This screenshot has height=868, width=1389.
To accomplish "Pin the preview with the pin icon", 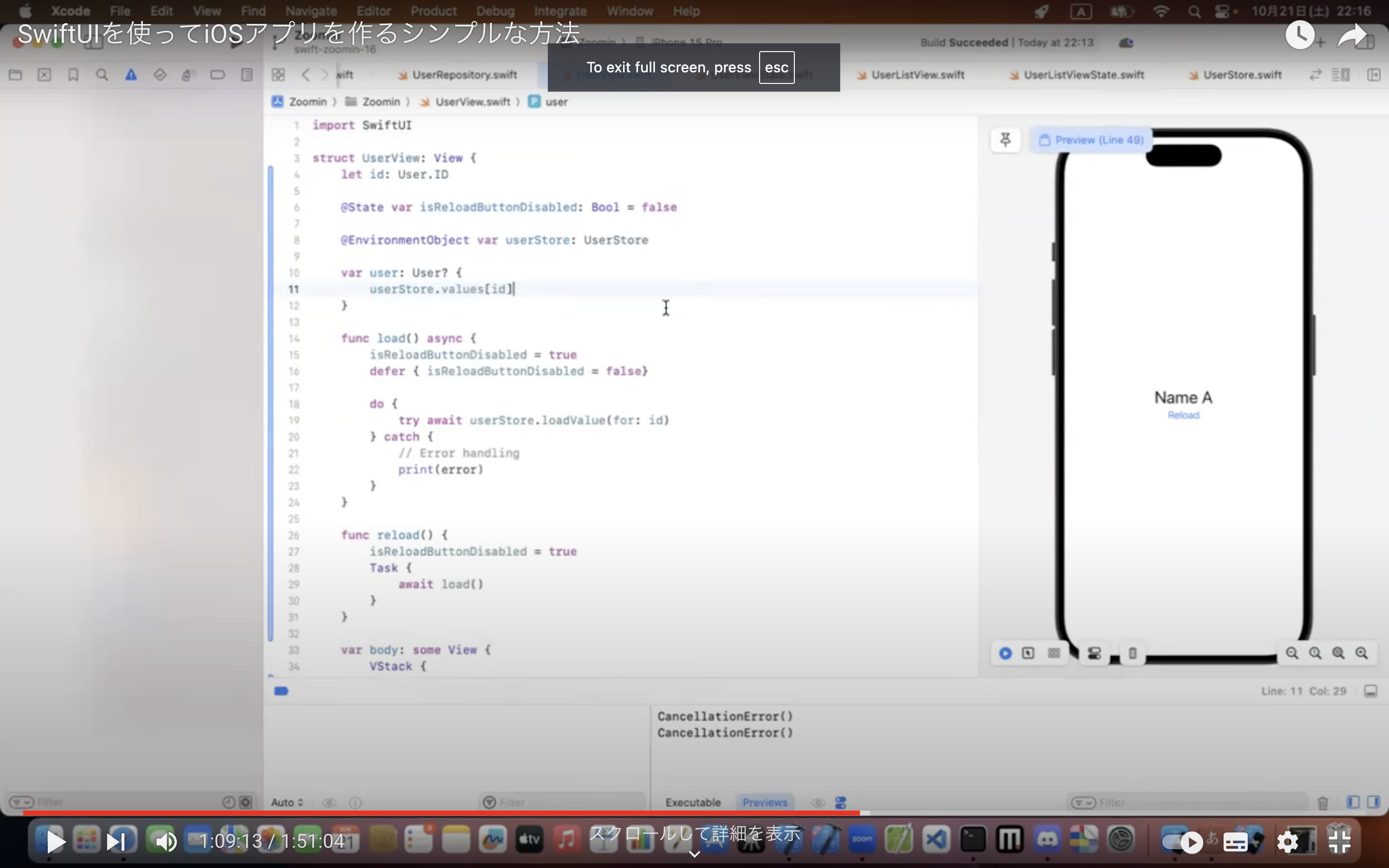I will (1005, 140).
